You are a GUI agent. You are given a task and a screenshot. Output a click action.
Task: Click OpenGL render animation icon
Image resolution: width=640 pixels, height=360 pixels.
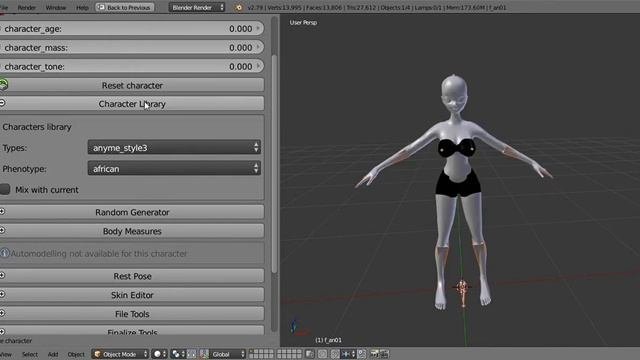(x=384, y=354)
